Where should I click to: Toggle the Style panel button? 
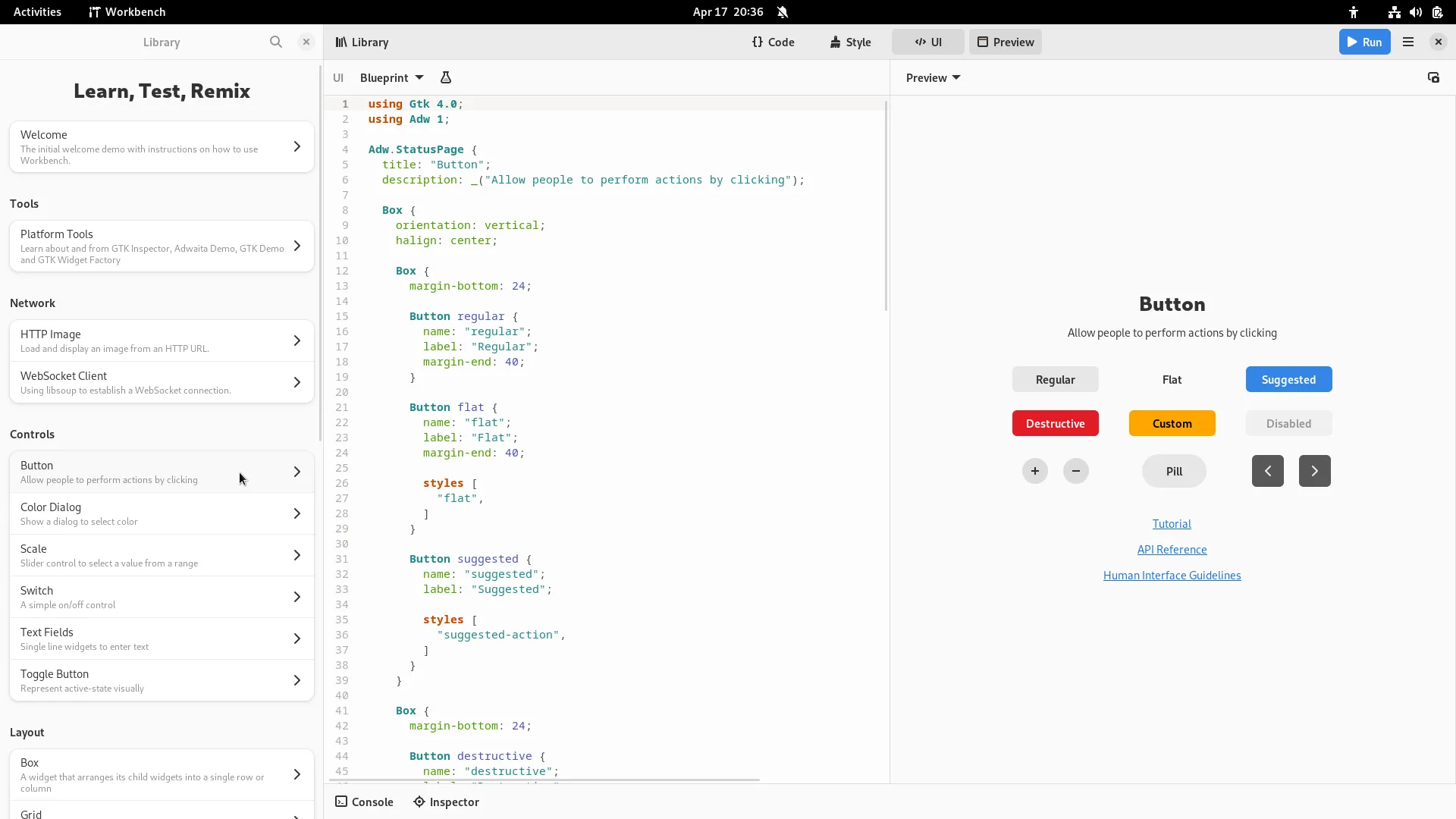(x=850, y=42)
